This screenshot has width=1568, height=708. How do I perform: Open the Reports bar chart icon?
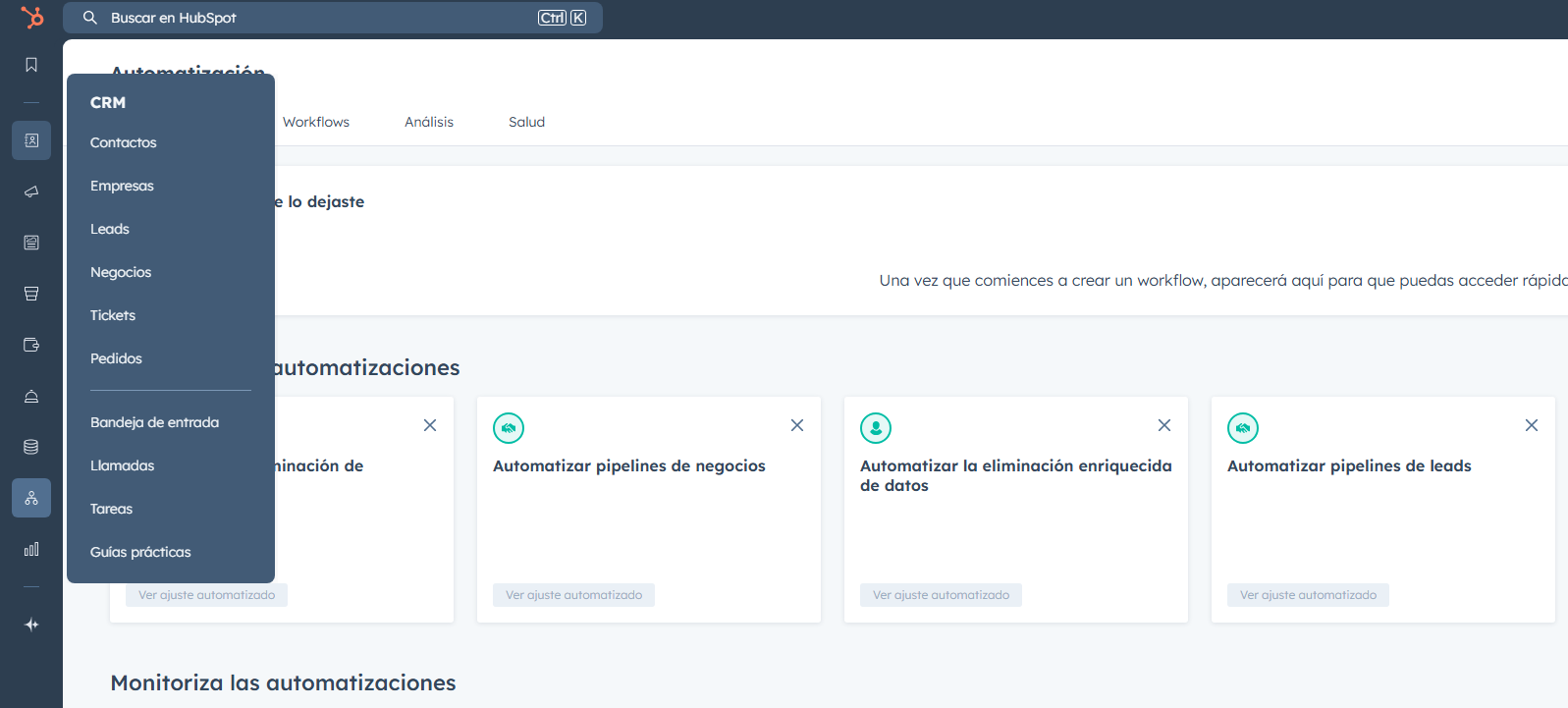pyautogui.click(x=31, y=549)
